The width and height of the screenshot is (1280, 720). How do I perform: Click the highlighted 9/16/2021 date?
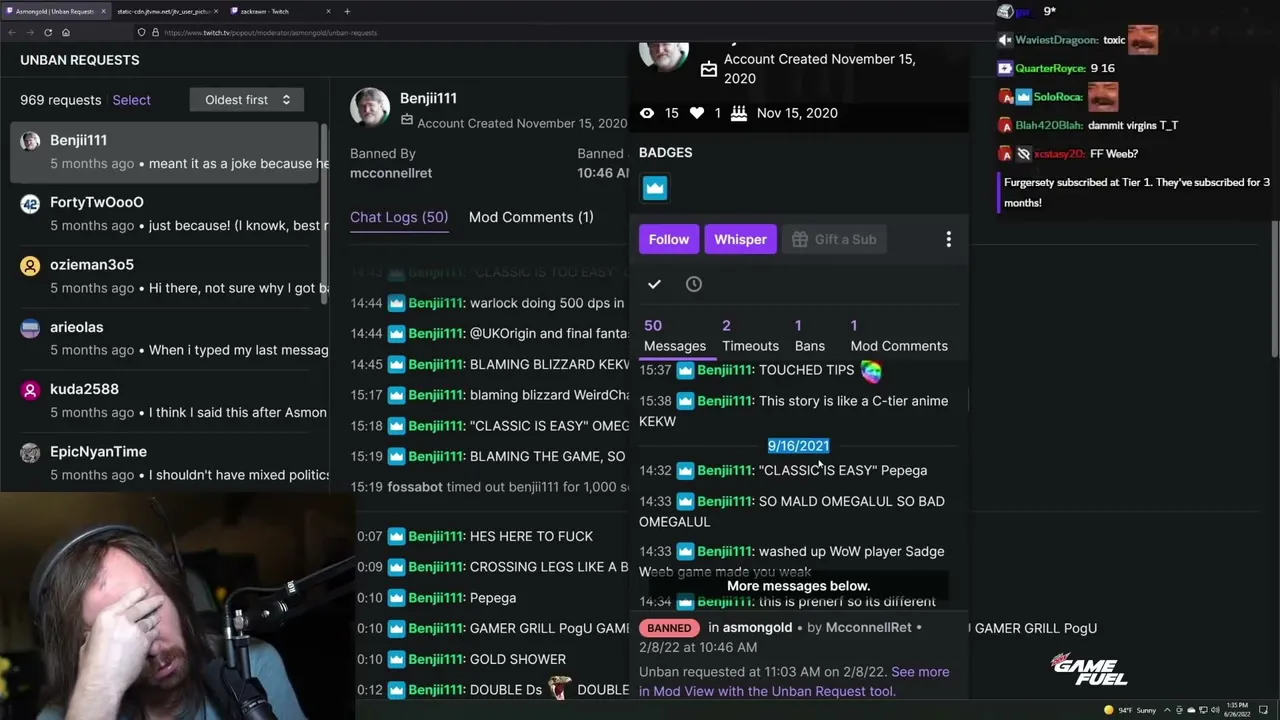click(x=798, y=446)
